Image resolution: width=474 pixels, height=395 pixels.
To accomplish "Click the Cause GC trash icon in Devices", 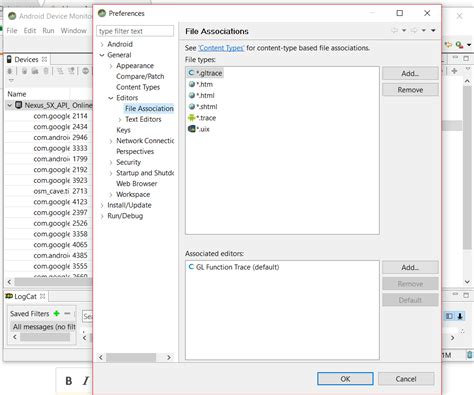I will click(46, 71).
